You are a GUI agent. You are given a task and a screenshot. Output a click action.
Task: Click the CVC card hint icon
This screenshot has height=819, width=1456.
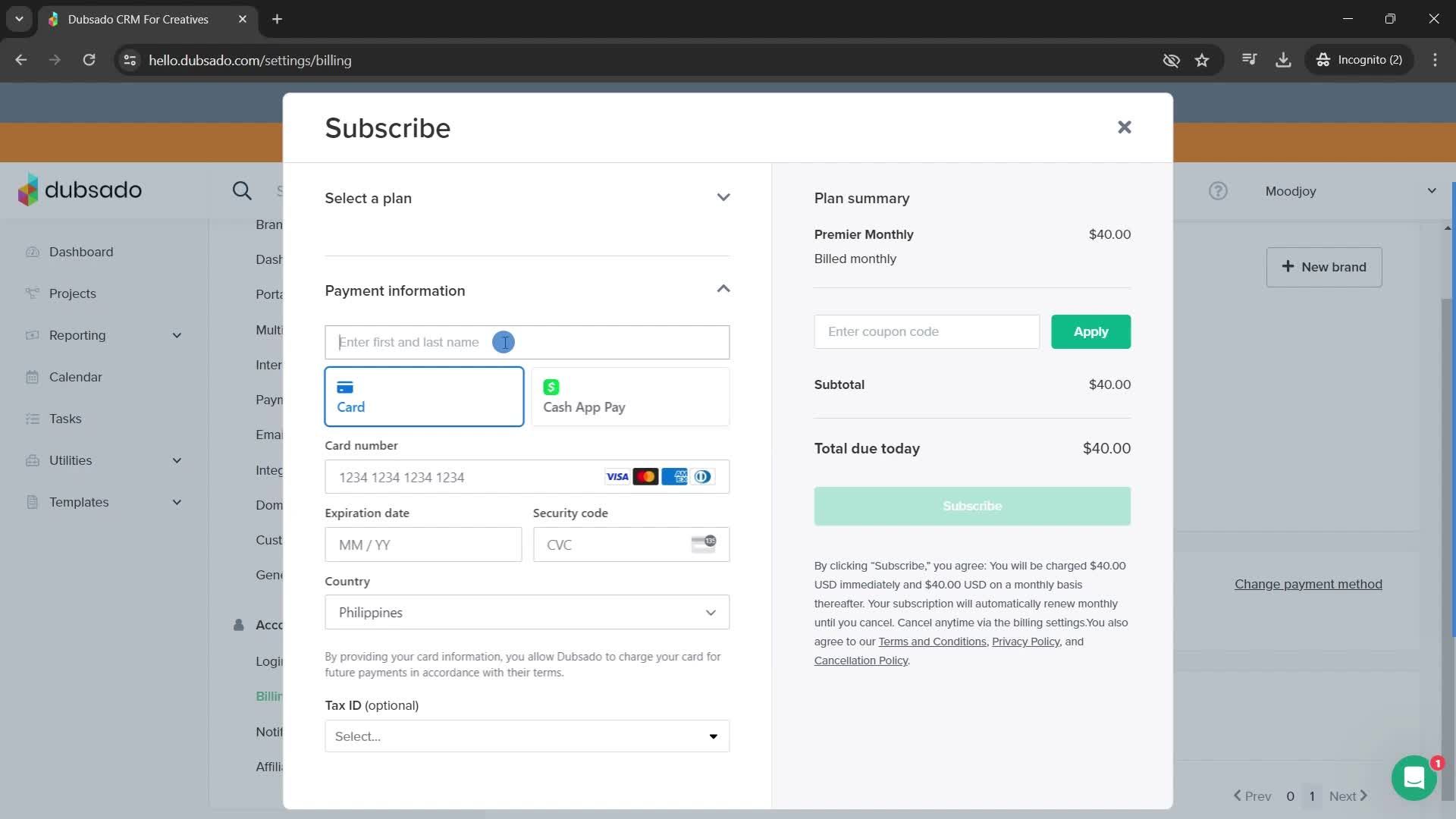click(x=703, y=544)
